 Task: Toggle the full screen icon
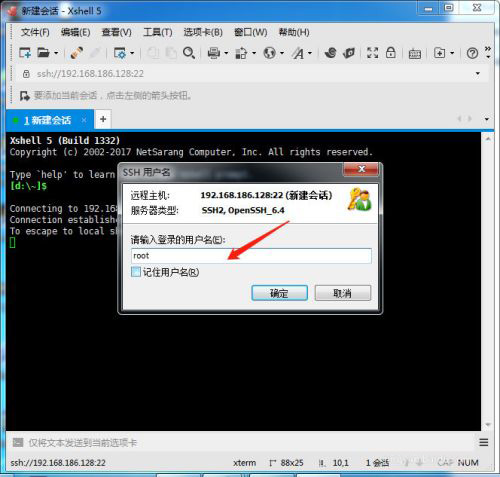372,53
